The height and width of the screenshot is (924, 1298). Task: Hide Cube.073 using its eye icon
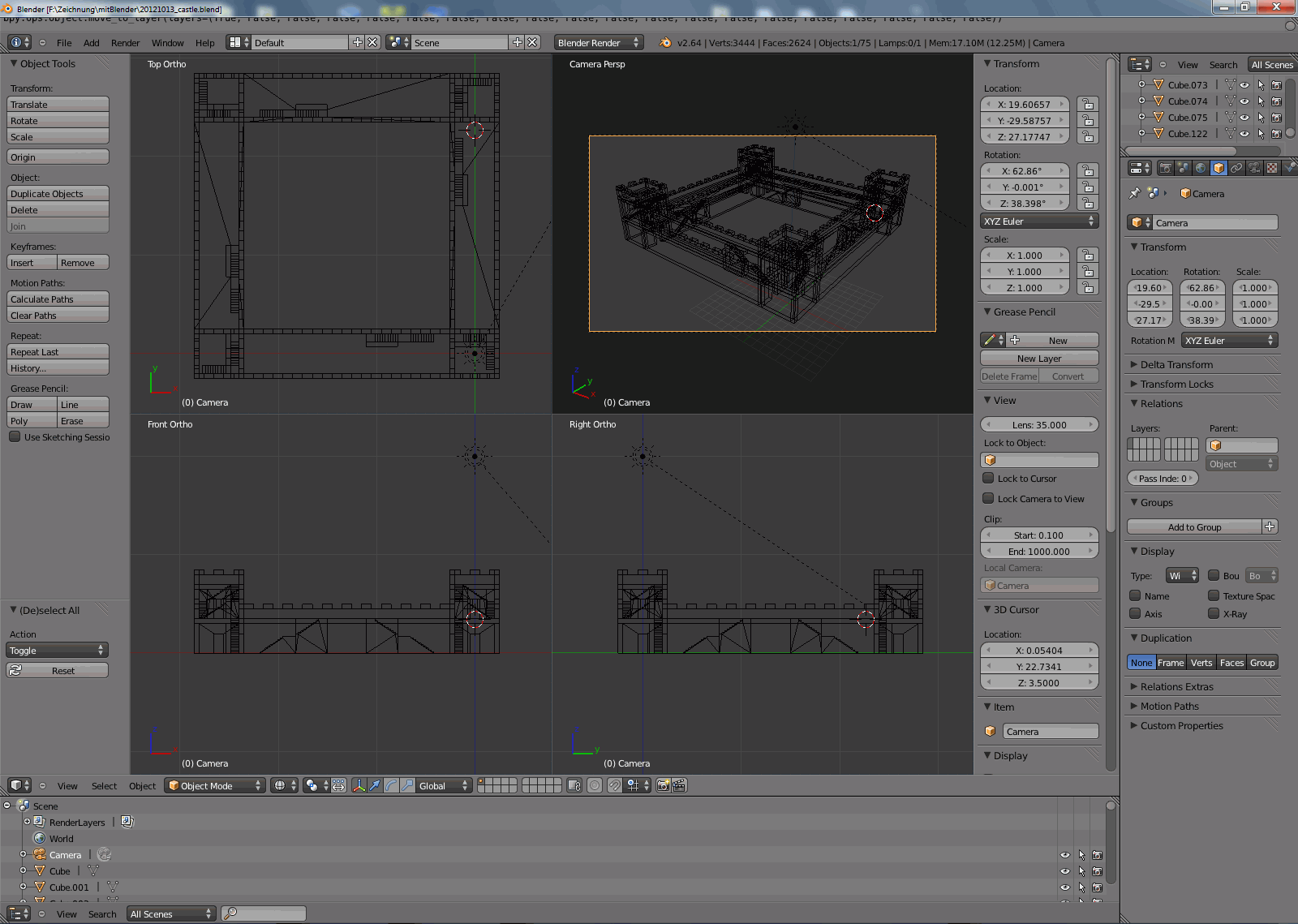(1244, 84)
